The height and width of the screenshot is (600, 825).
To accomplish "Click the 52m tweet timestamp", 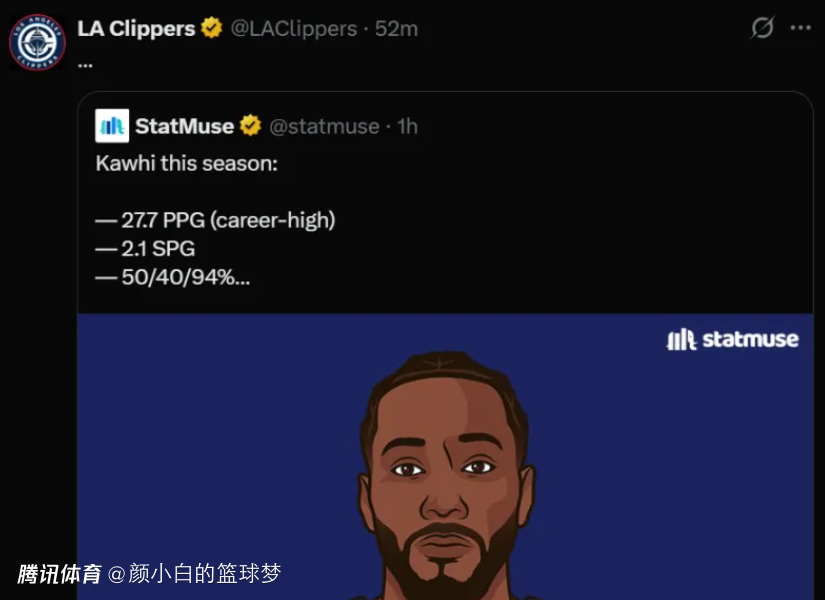I will pyautogui.click(x=396, y=28).
